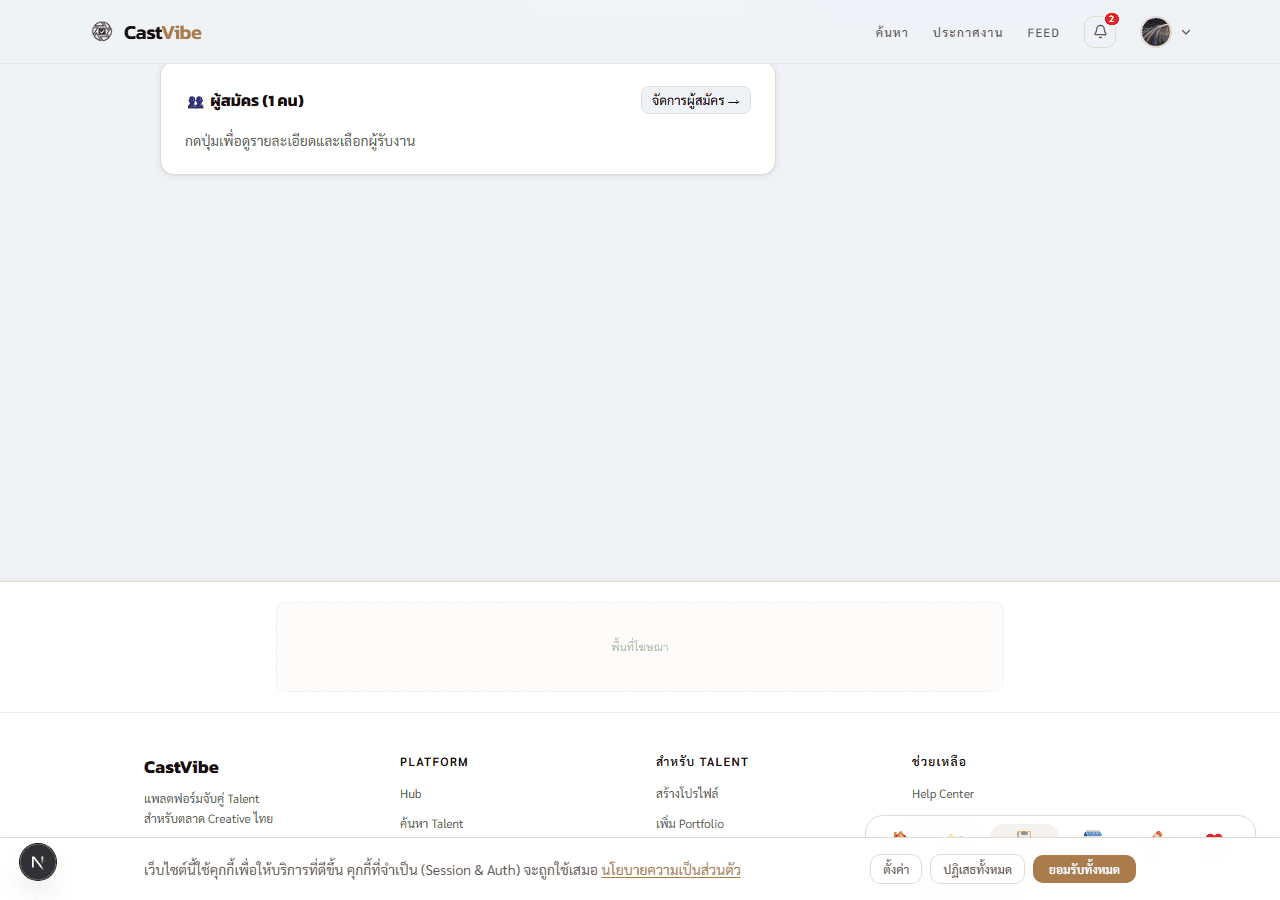Viewport: 1280px width, 900px height.
Task: Open the Next.js dev tools N badge
Action: click(38, 862)
